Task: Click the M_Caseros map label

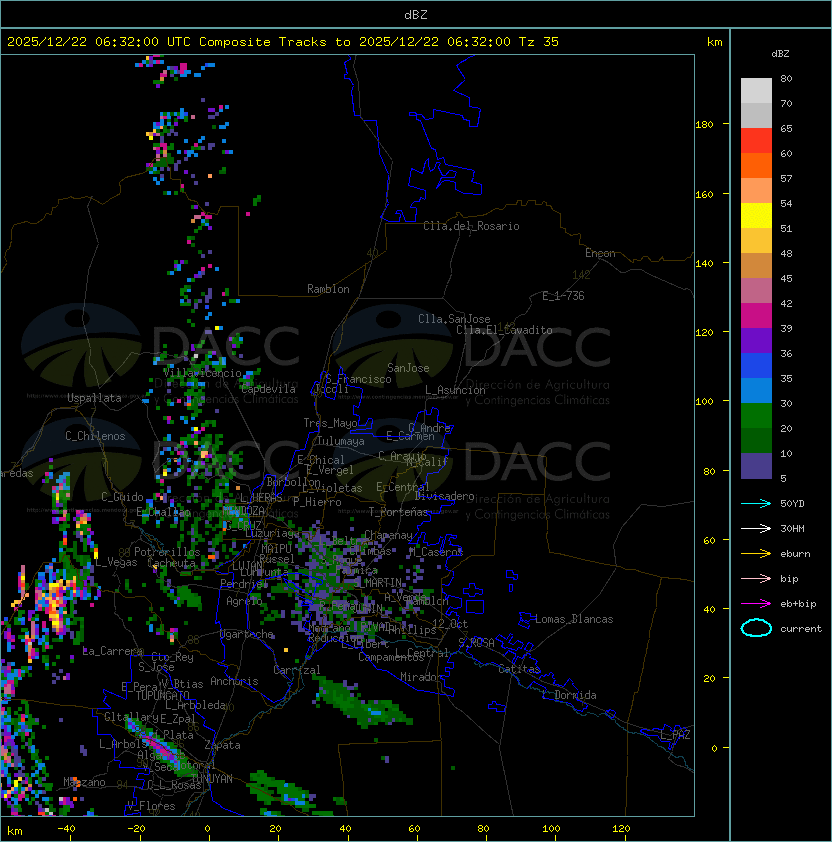Action: [436, 551]
